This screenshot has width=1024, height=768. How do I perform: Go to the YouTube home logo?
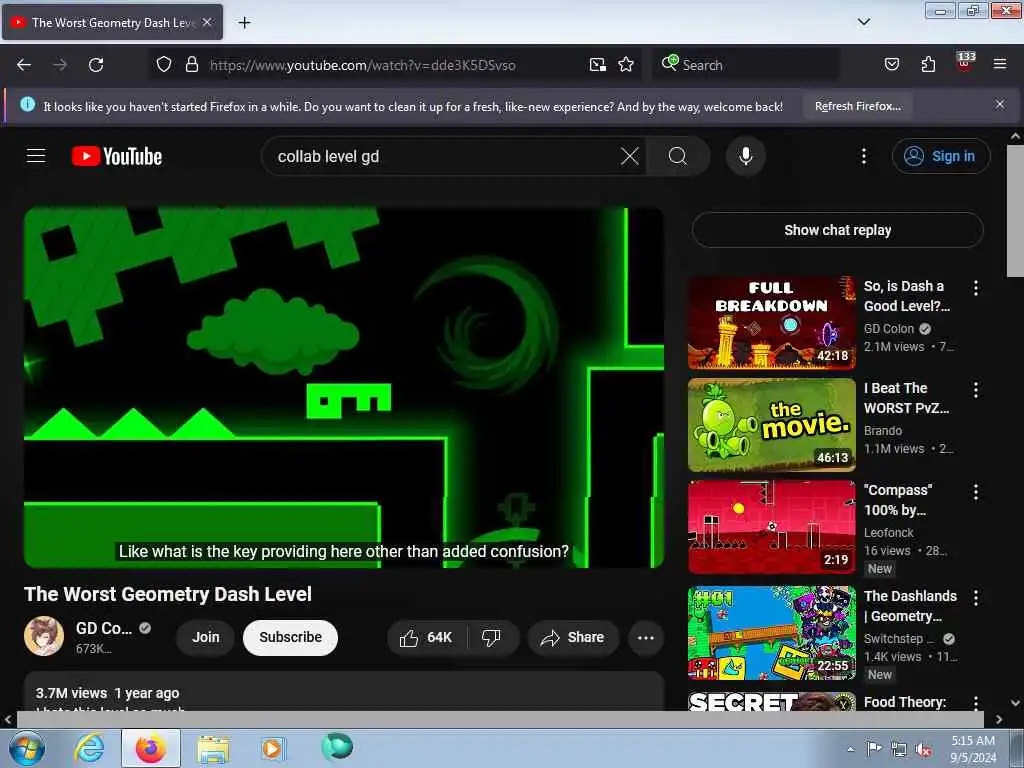pyautogui.click(x=117, y=156)
